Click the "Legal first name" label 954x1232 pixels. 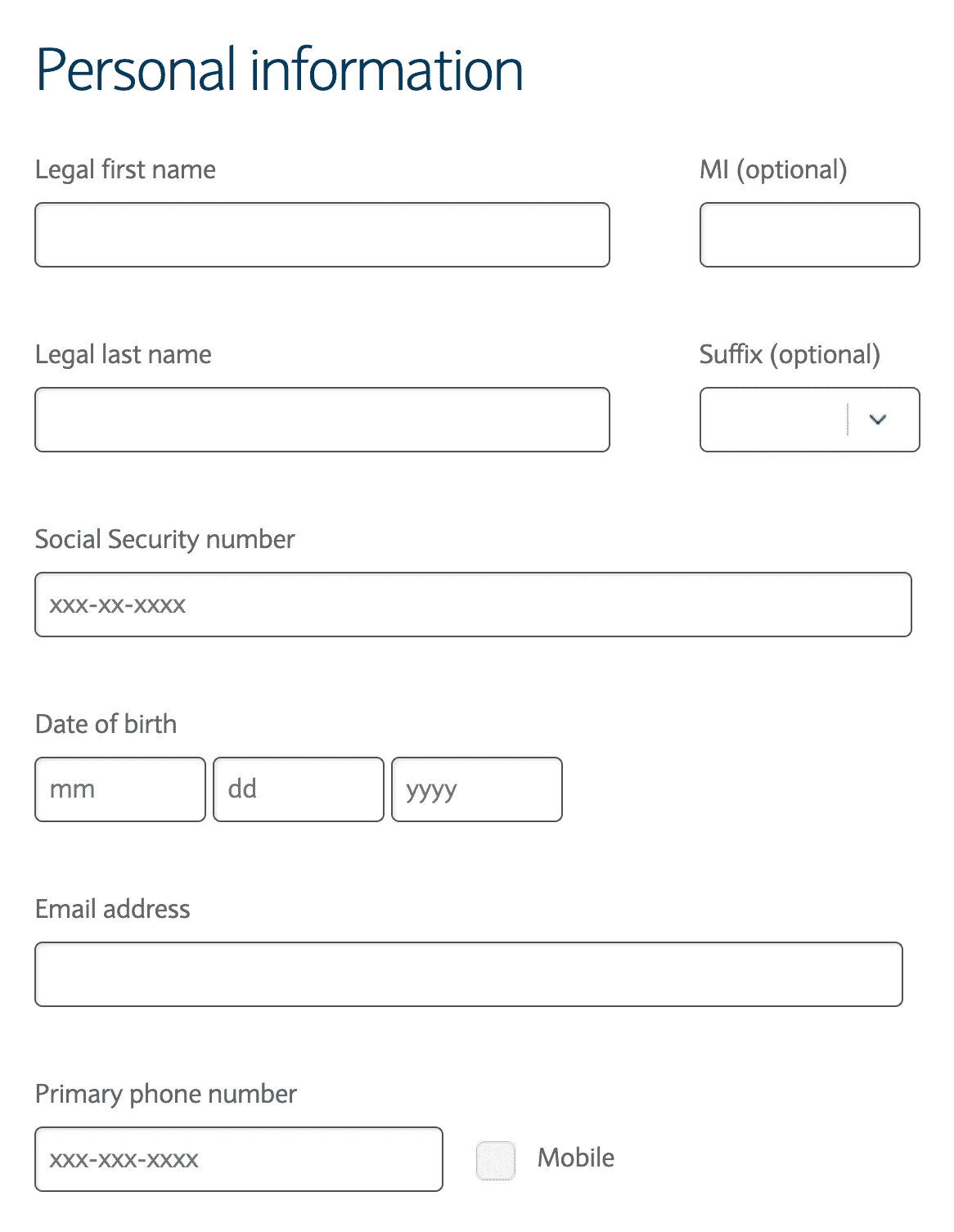click(x=125, y=169)
